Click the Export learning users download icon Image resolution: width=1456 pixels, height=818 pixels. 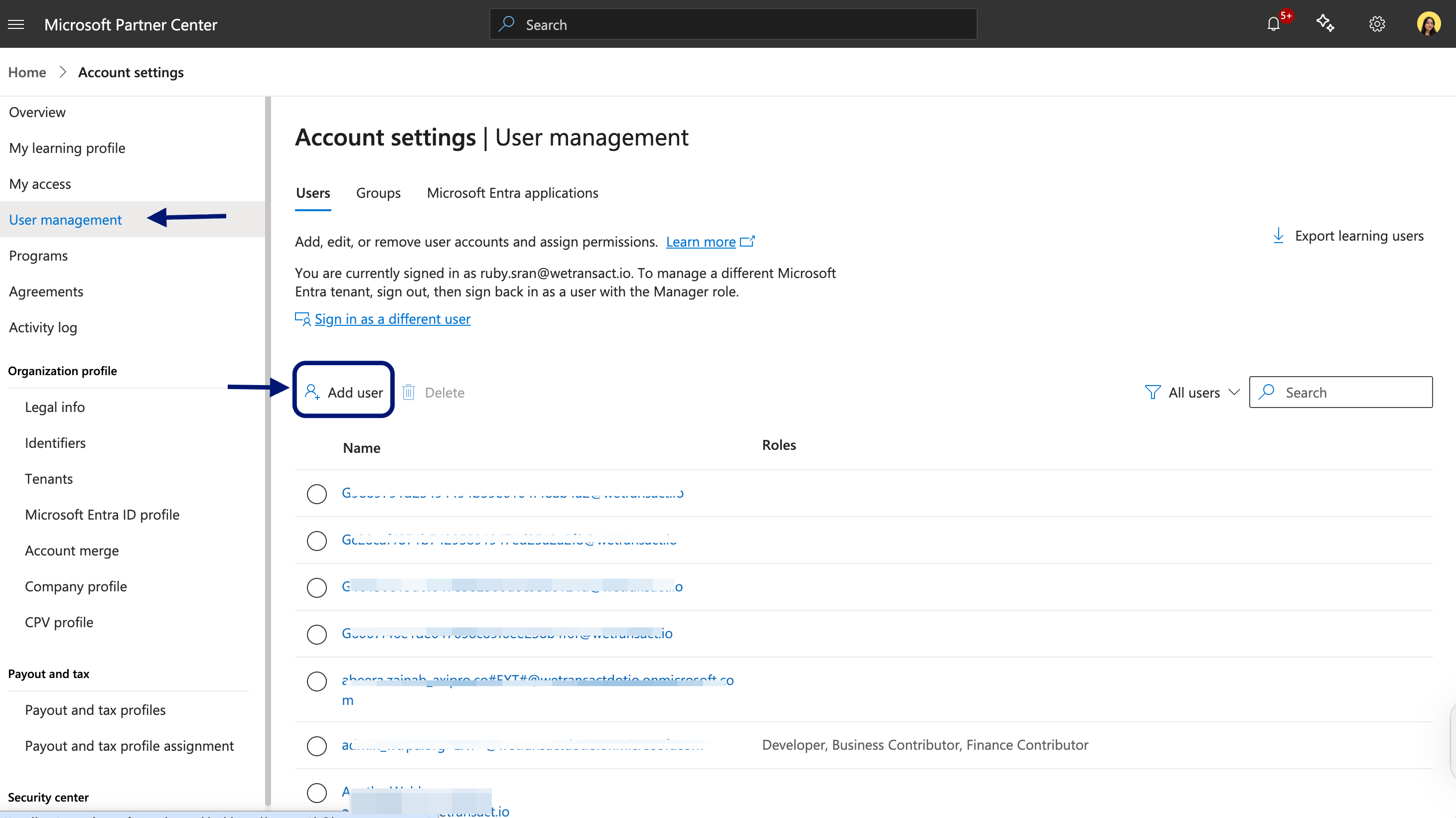[1278, 236]
